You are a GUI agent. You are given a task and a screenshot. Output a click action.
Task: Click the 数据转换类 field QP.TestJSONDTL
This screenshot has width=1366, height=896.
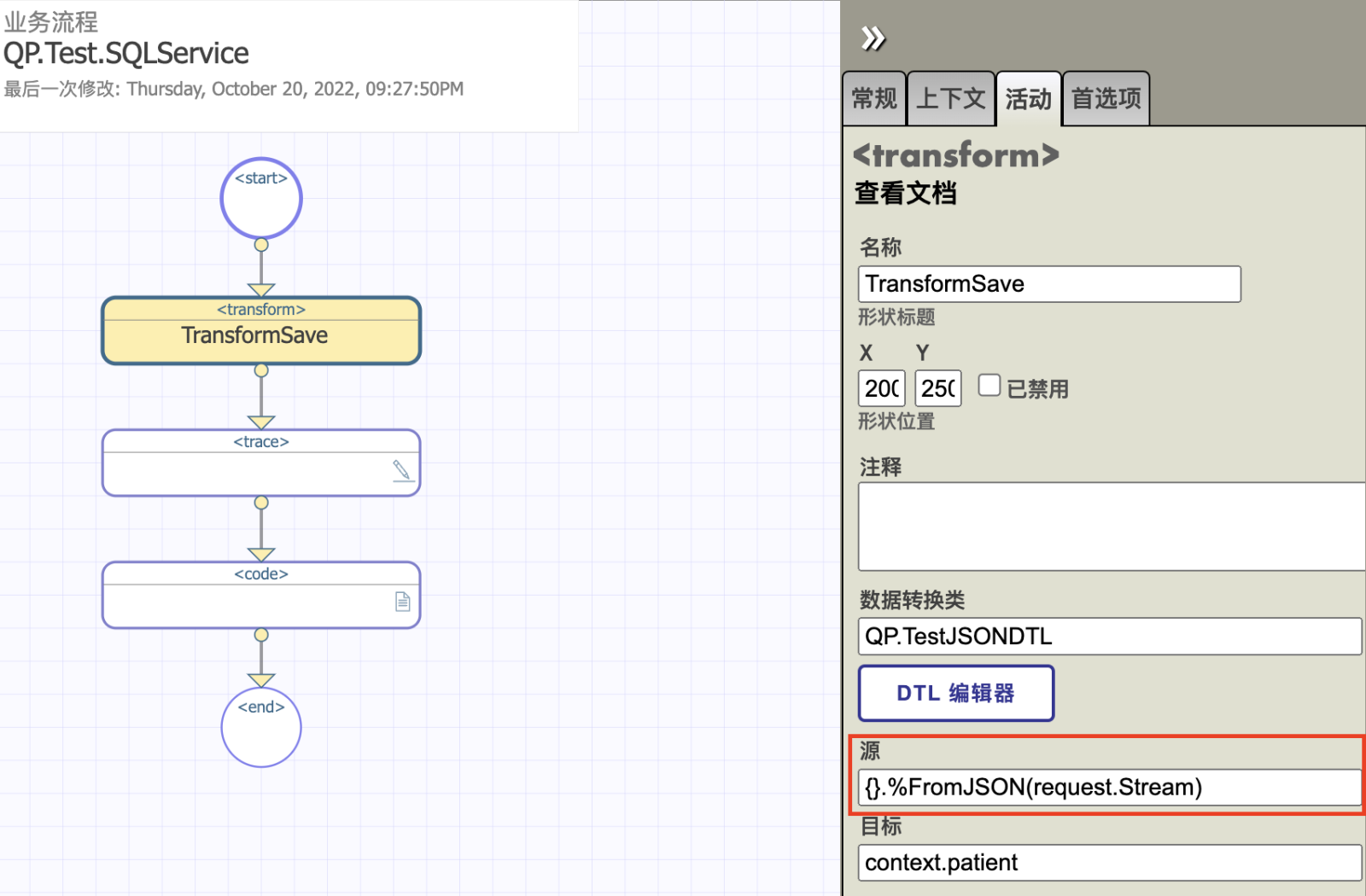point(1108,637)
